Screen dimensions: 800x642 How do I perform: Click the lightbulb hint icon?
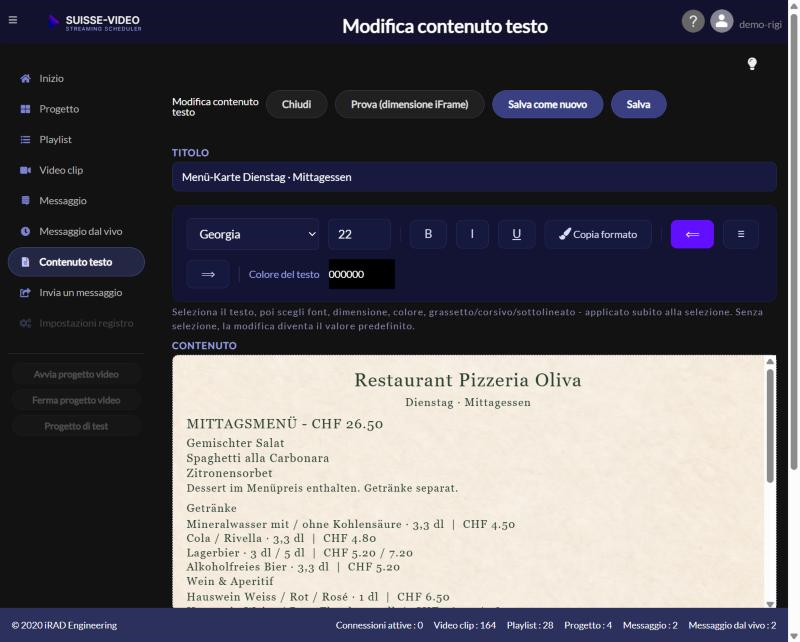click(x=752, y=64)
